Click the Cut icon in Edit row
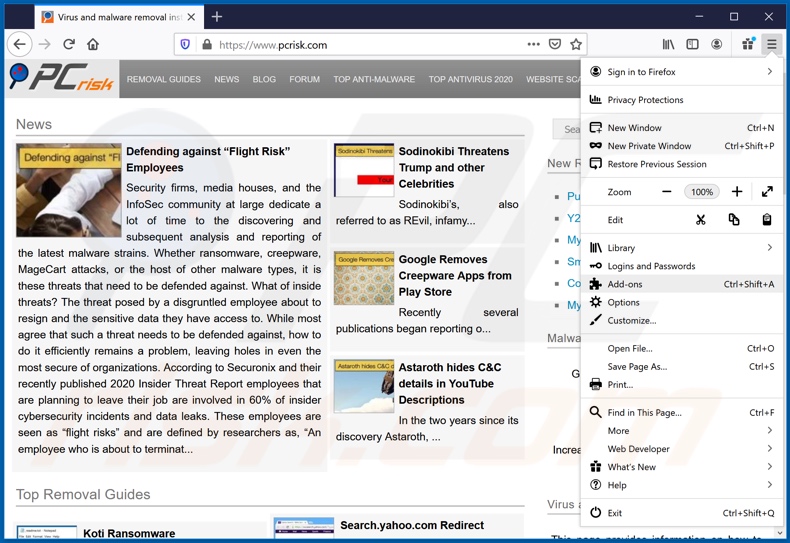The width and height of the screenshot is (790, 543). point(701,220)
